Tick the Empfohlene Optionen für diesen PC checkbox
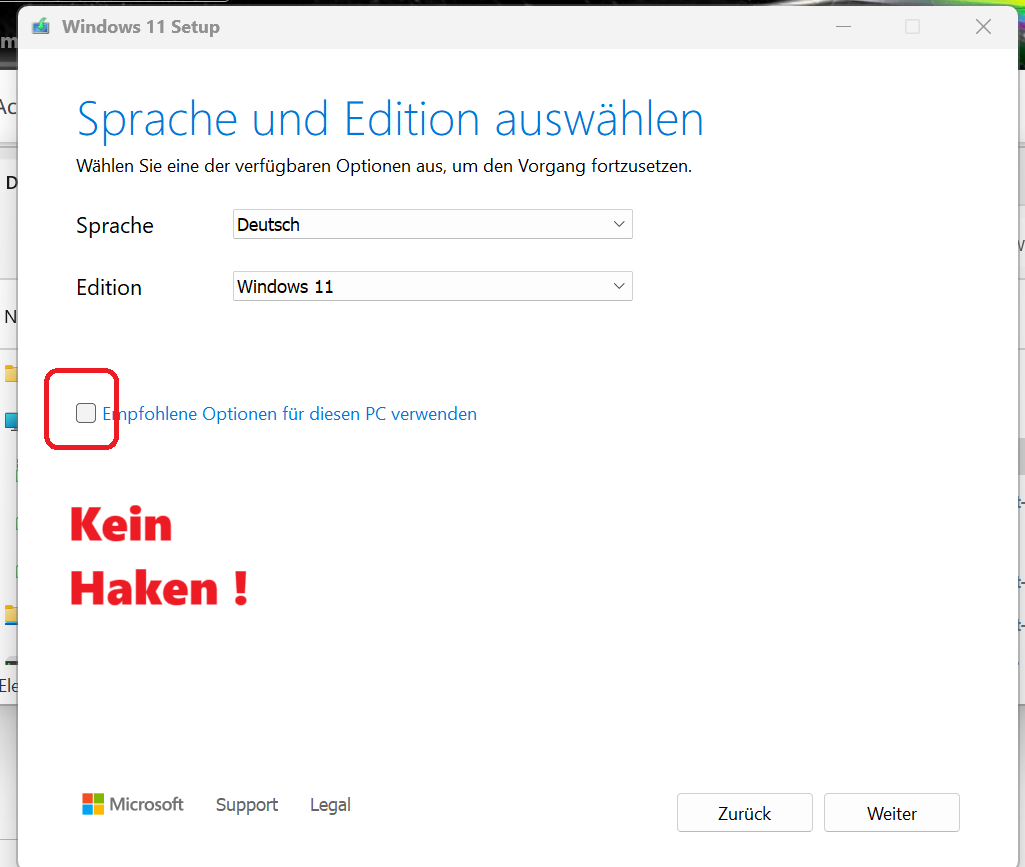The width and height of the screenshot is (1025, 867). [86, 413]
